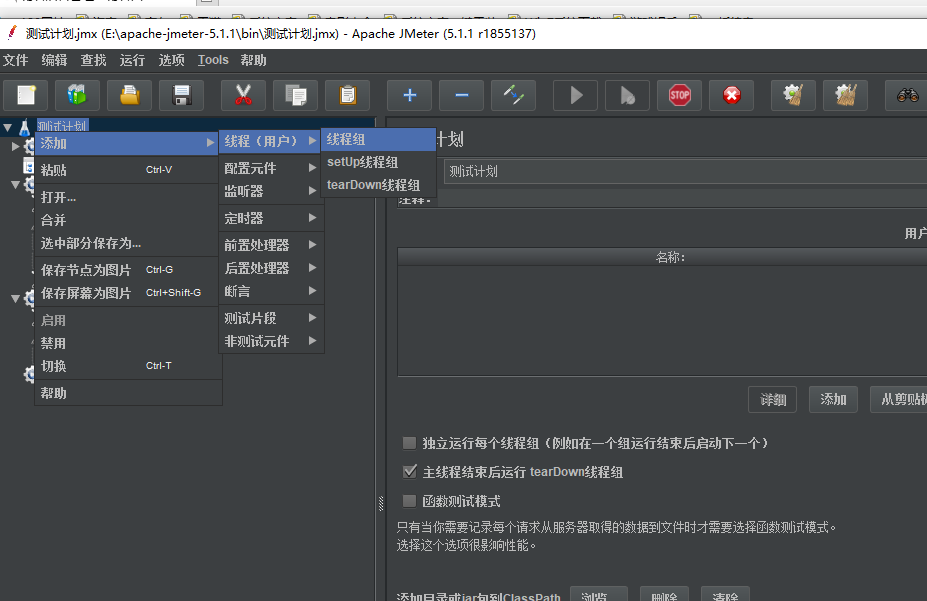Choose 切换 in the context menu

(127, 366)
